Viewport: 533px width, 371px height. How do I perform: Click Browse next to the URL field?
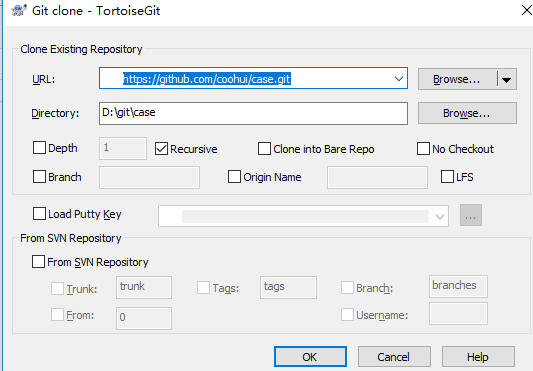click(x=457, y=80)
